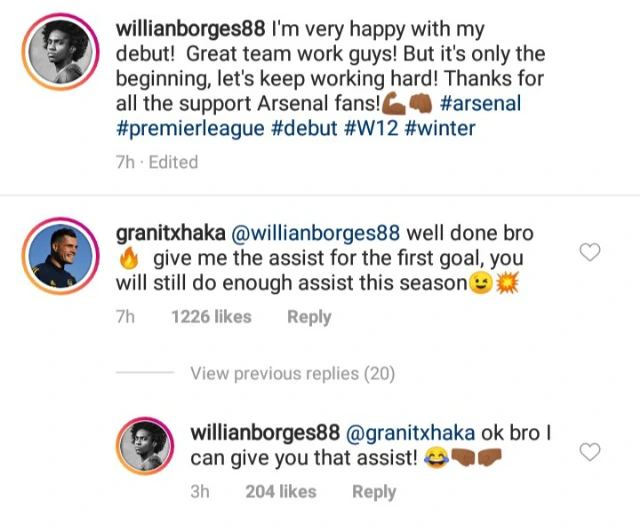Reply to granitxhaka's comment
The width and height of the screenshot is (640, 531).
(x=309, y=317)
